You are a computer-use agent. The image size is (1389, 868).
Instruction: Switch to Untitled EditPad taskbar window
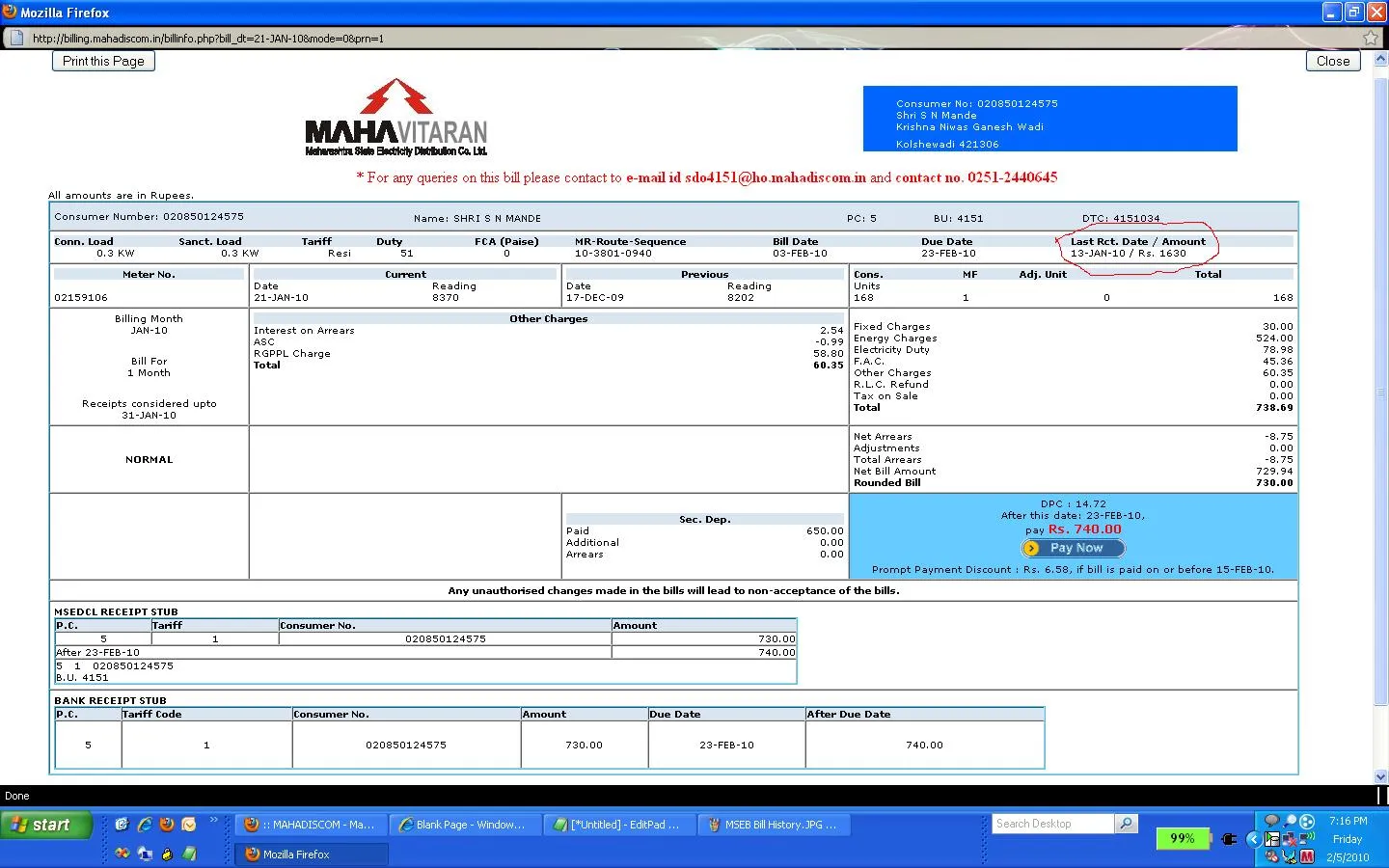(618, 825)
